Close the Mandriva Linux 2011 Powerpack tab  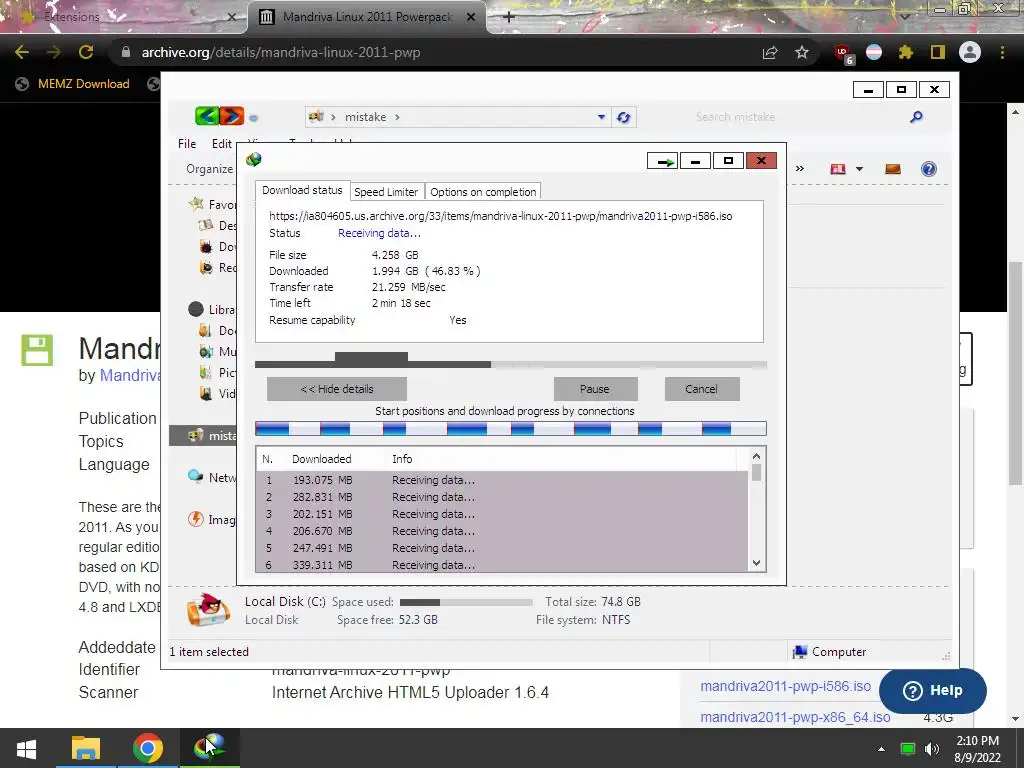coord(471,17)
